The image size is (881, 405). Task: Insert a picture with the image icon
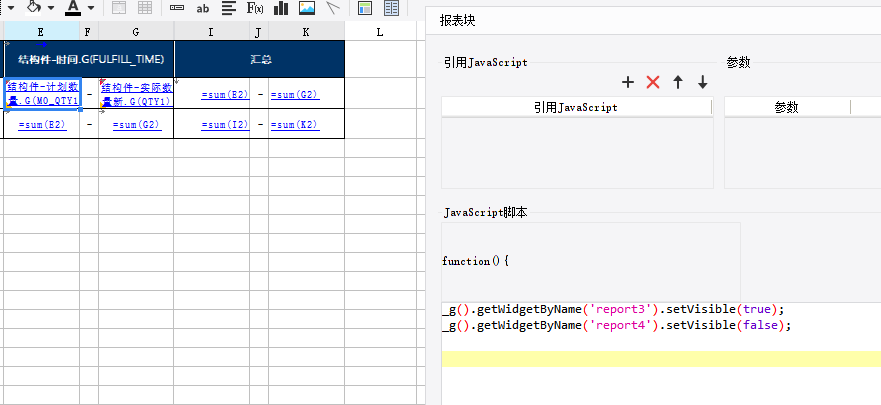coord(307,8)
